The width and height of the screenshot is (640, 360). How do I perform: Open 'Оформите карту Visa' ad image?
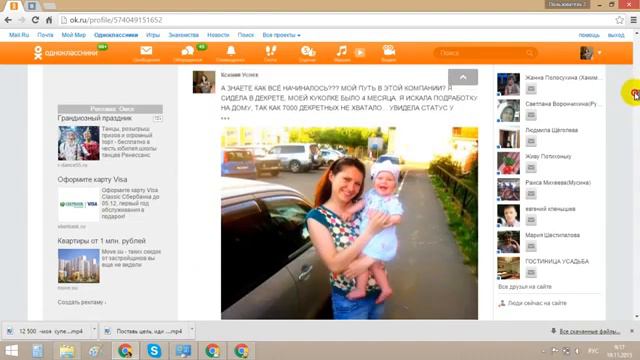click(x=78, y=204)
